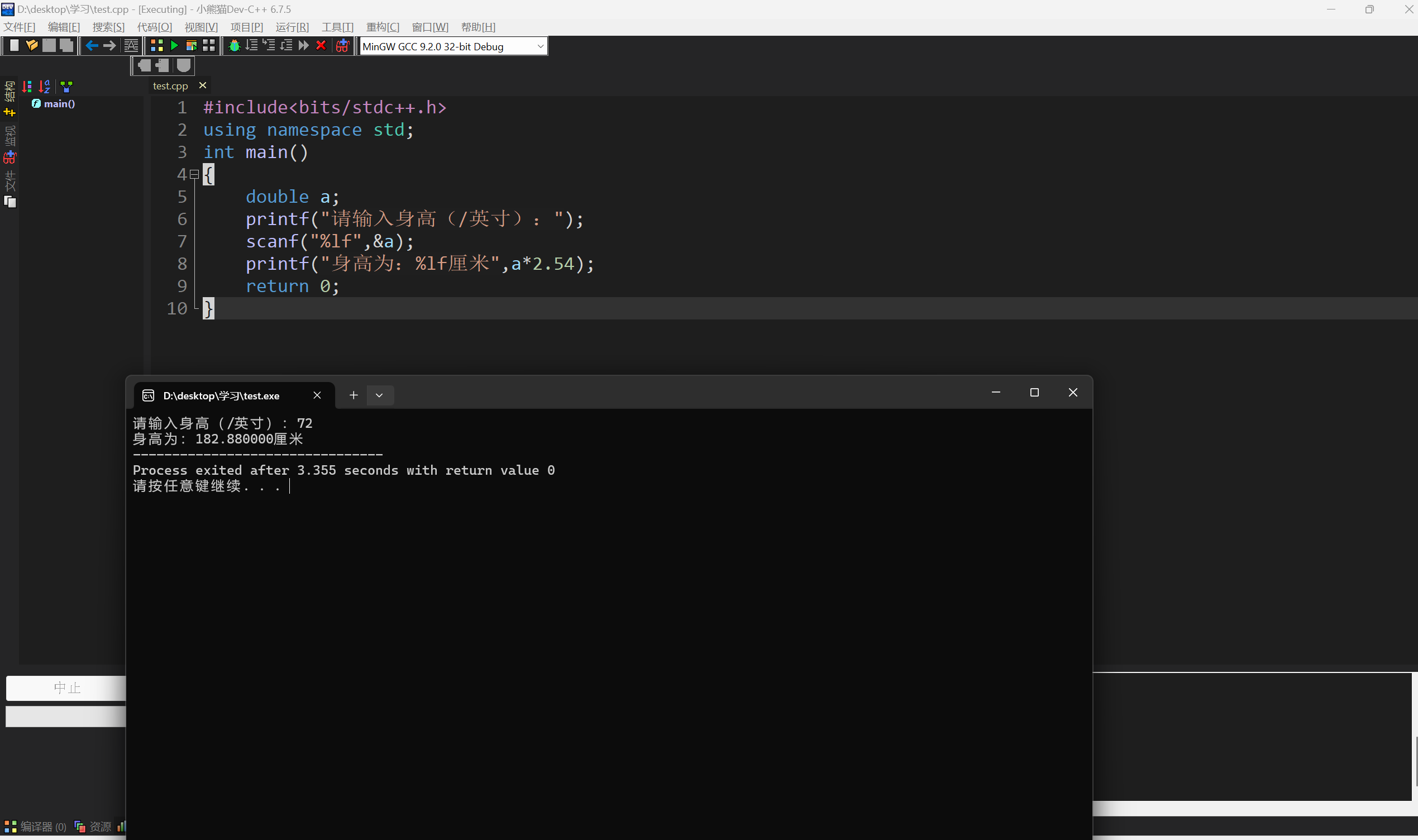Click the gray shield-shaped toolbar icon
1418x840 pixels.
click(183, 66)
